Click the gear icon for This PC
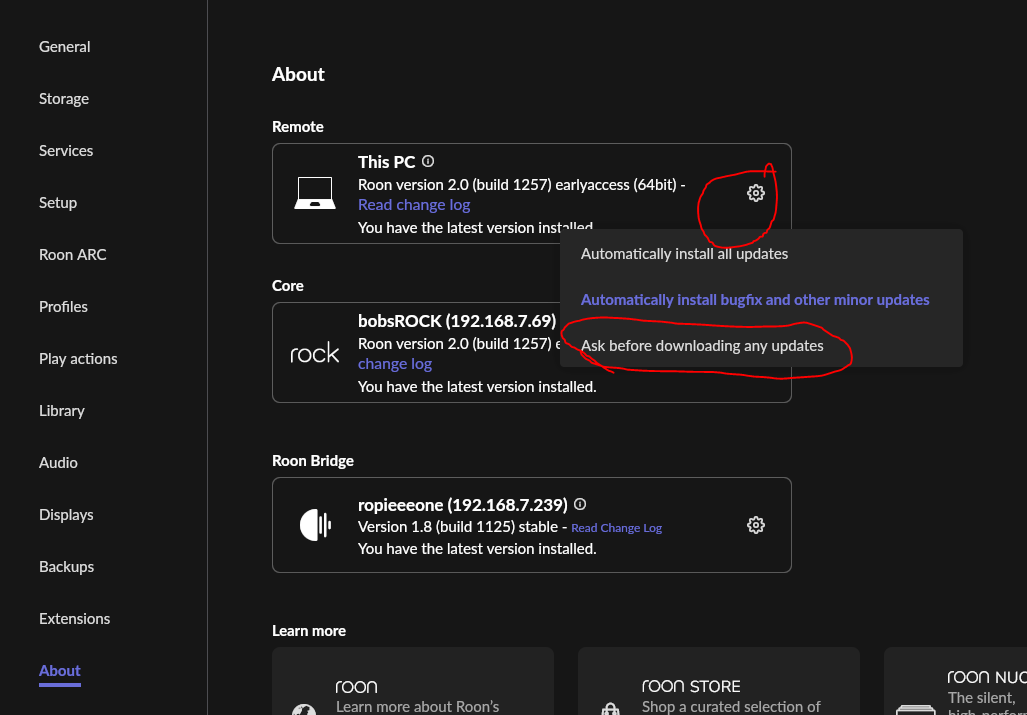The height and width of the screenshot is (715, 1027). tap(756, 193)
